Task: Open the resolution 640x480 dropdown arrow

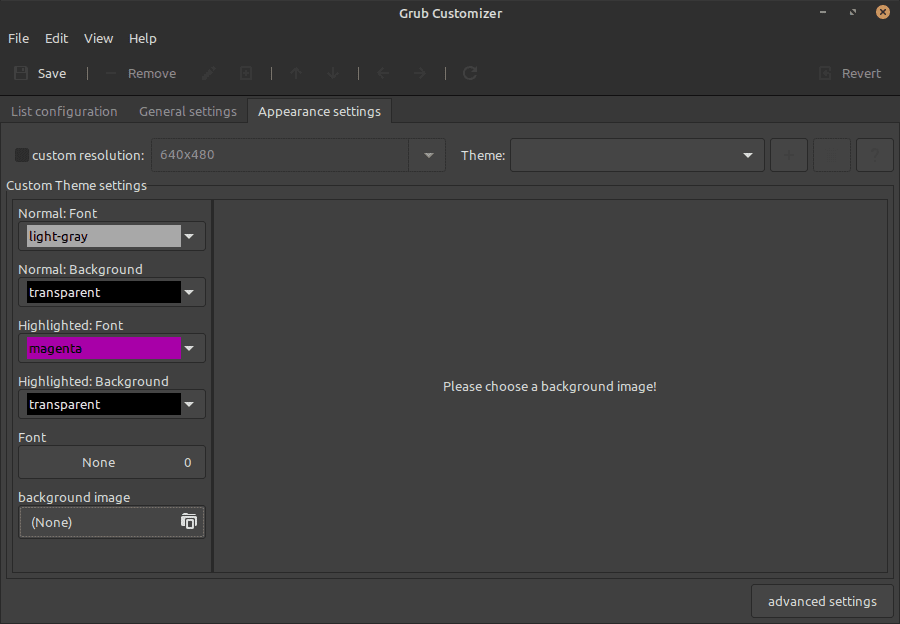Action: click(428, 155)
